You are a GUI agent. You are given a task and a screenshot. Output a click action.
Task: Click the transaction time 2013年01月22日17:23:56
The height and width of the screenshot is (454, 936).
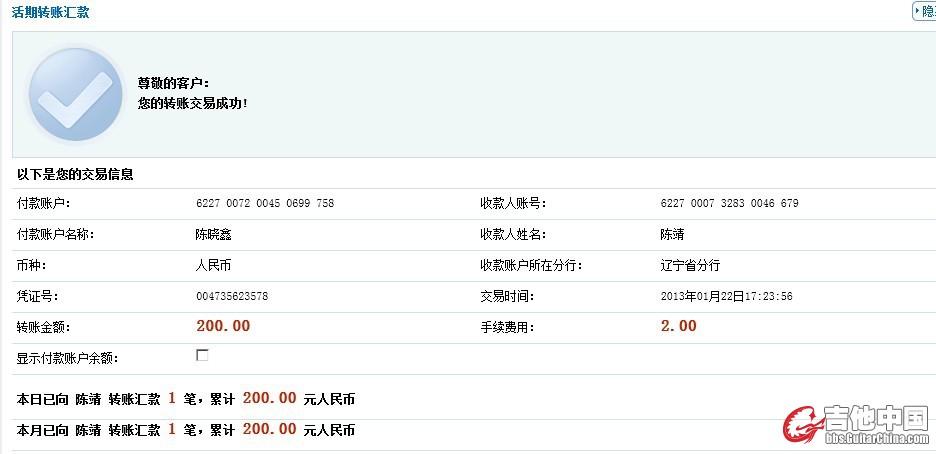pyautogui.click(x=726, y=297)
